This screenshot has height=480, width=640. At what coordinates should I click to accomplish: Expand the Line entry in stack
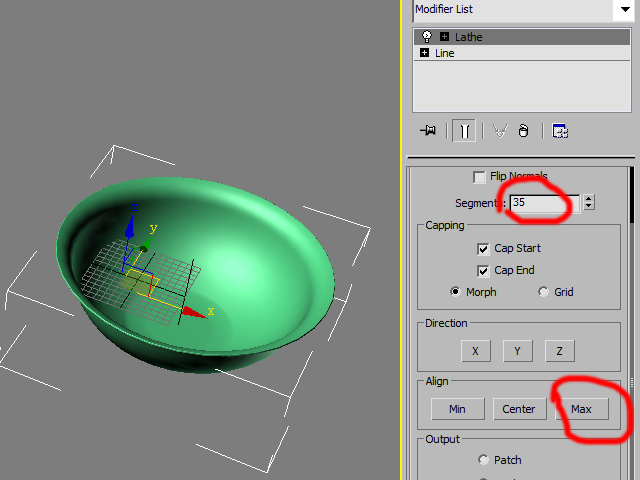[426, 53]
